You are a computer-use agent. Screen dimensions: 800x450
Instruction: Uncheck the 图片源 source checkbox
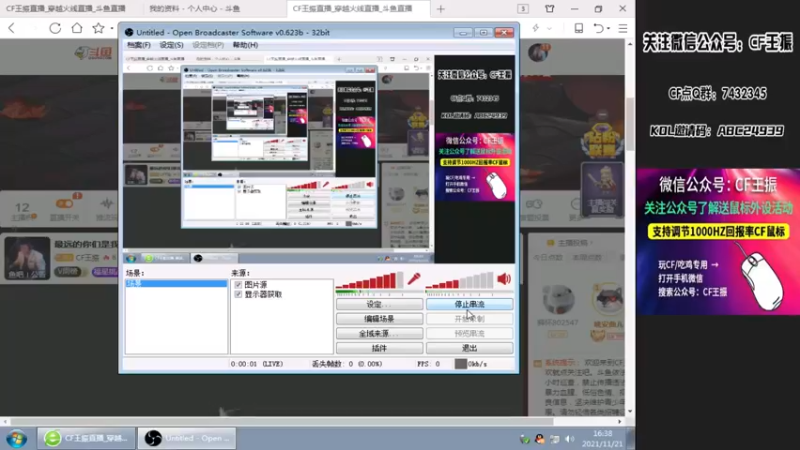point(238,285)
